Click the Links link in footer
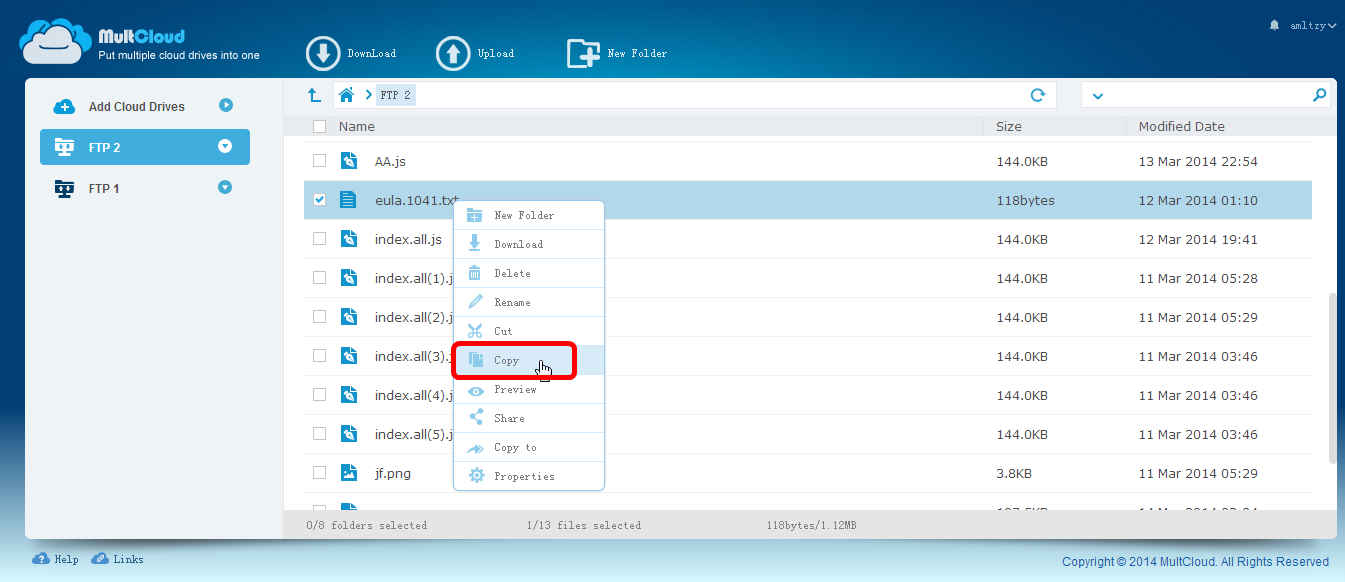 click(x=128, y=560)
